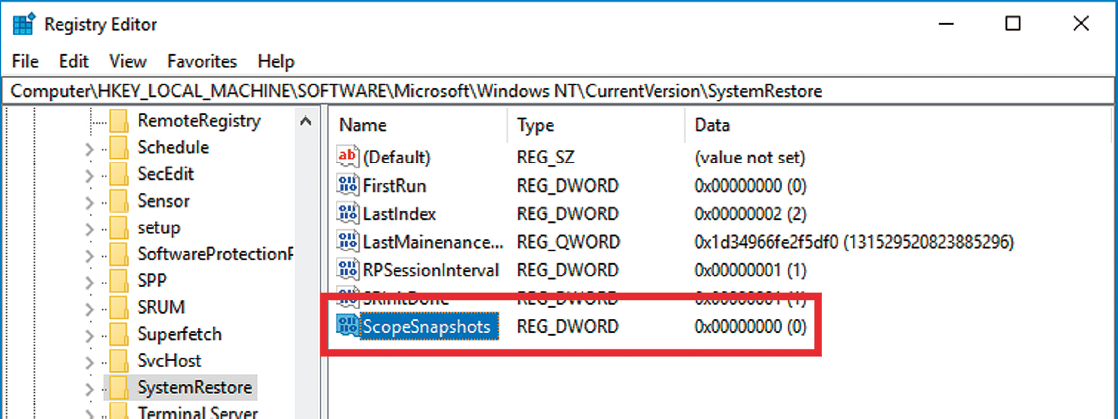This screenshot has height=419, width=1118.
Task: Open the Edit menu
Action: point(74,61)
